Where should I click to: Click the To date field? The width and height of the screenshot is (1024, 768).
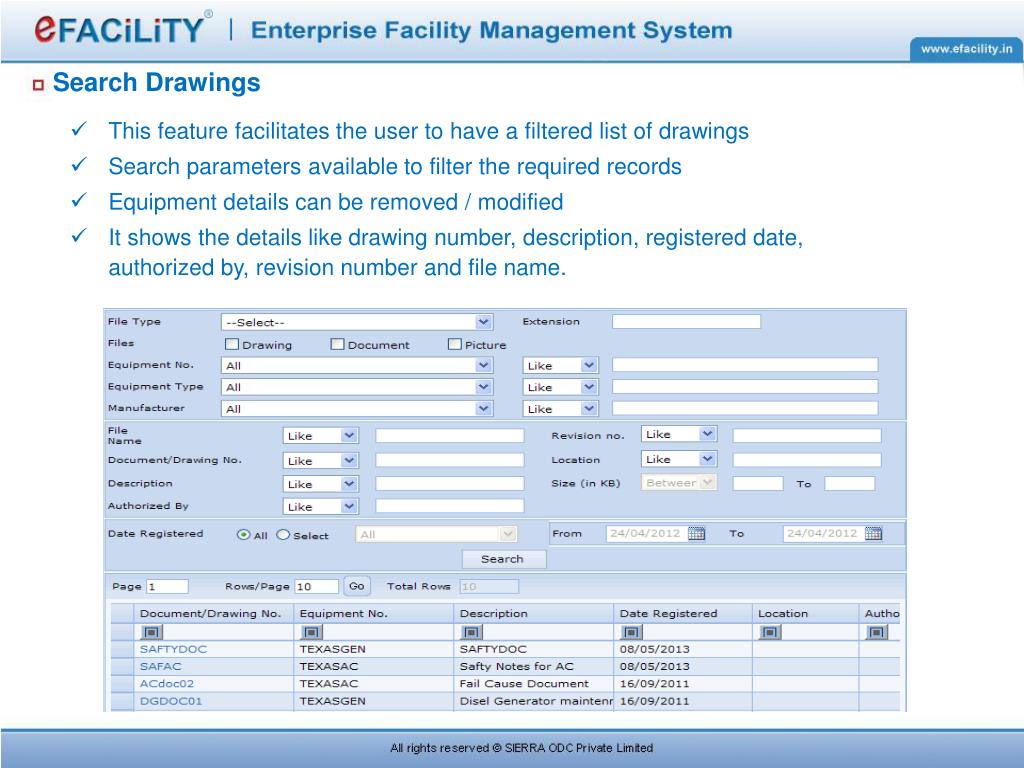click(x=824, y=534)
